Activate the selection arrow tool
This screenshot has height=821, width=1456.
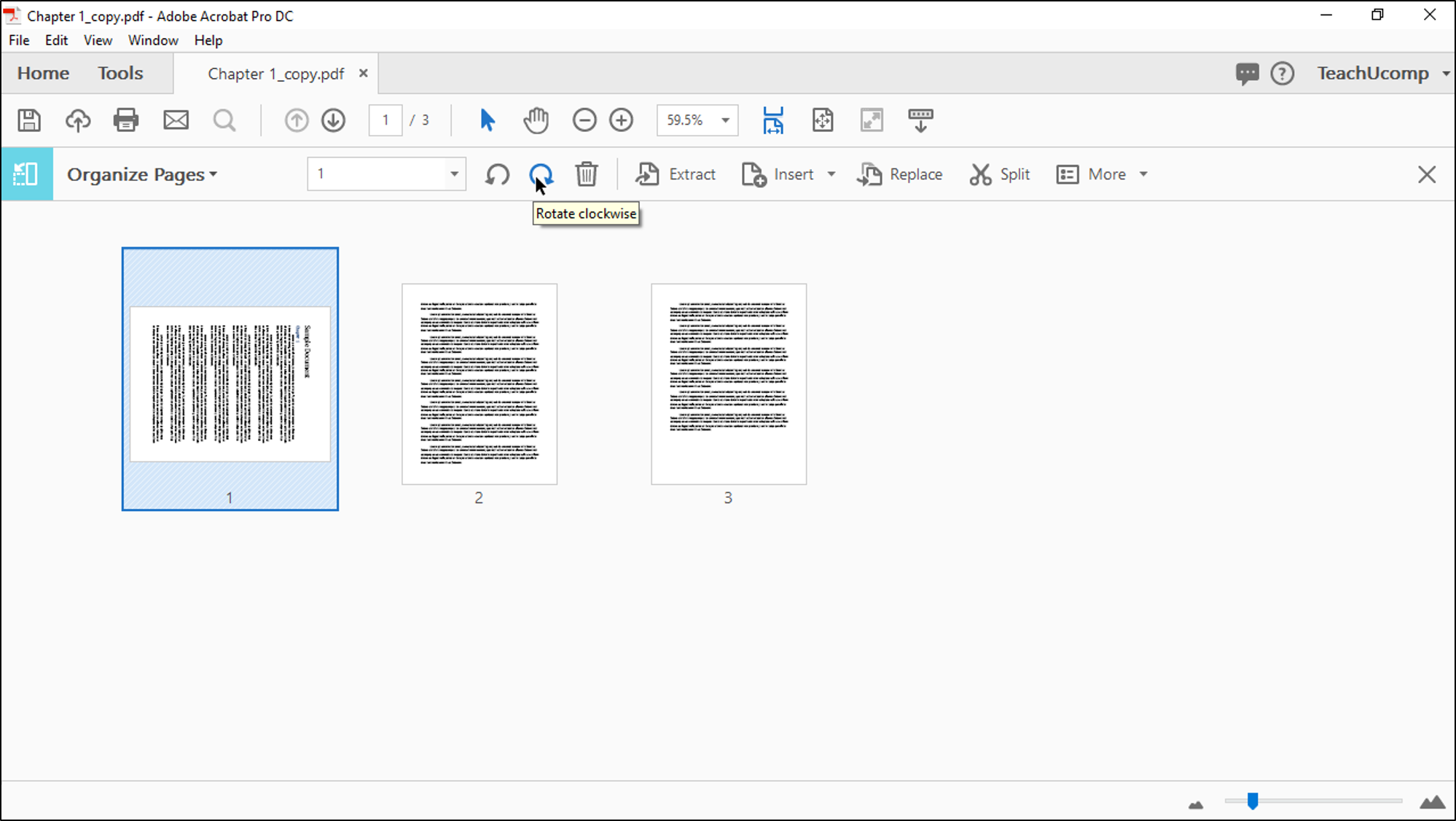488,120
